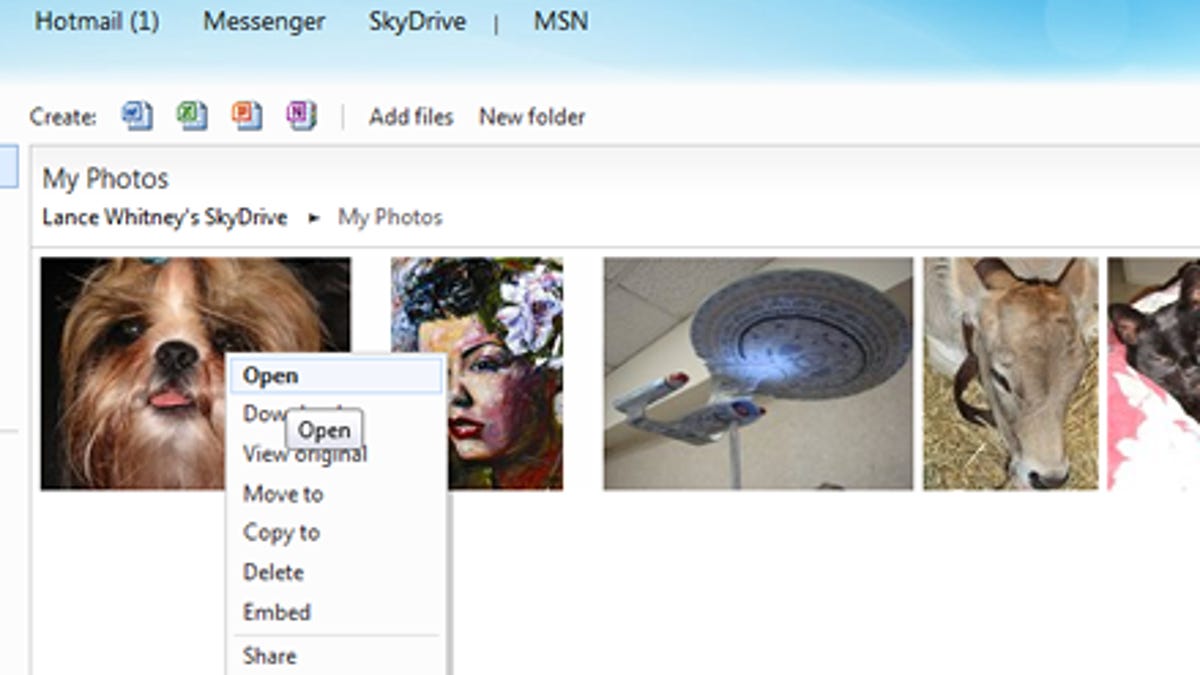Create a new Excel workbook
The width and height of the screenshot is (1200, 675).
190,115
